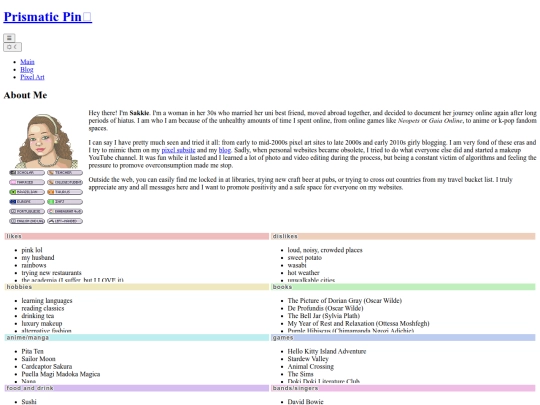Click 'Stardew Valley' game entry

click(x=308, y=359)
